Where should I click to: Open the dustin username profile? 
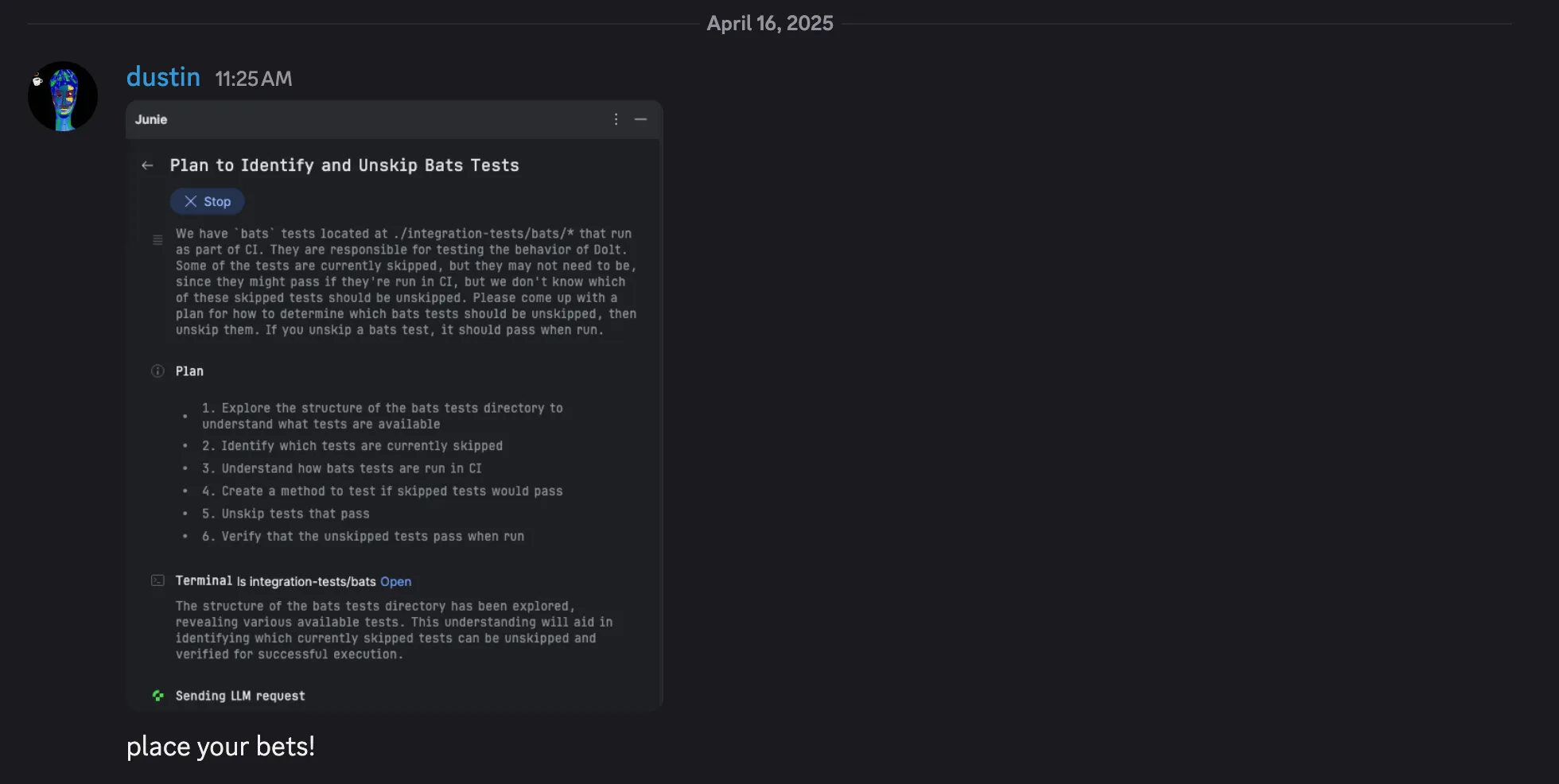click(x=163, y=77)
